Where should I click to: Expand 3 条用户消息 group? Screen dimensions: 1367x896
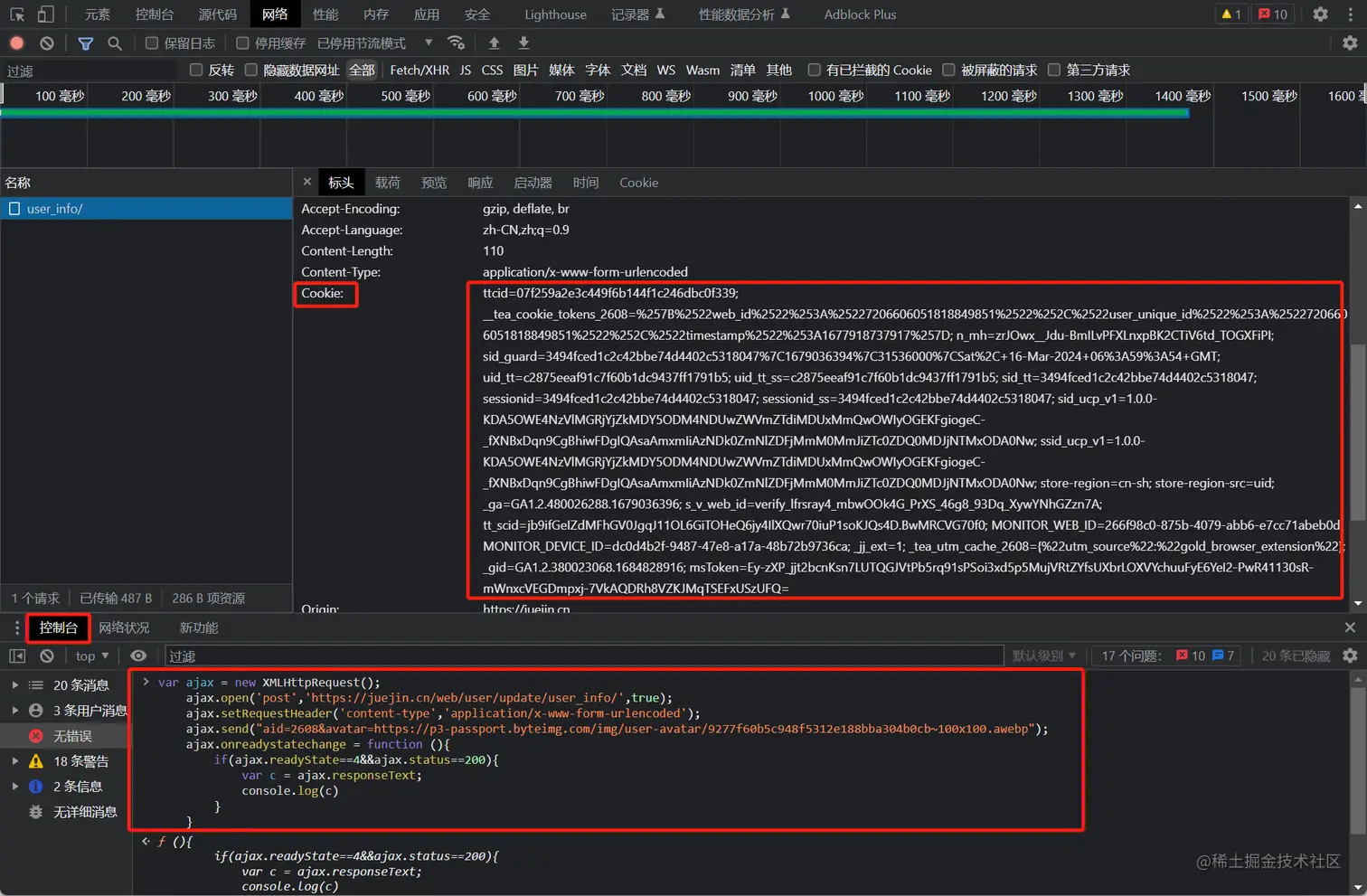[x=15, y=711]
